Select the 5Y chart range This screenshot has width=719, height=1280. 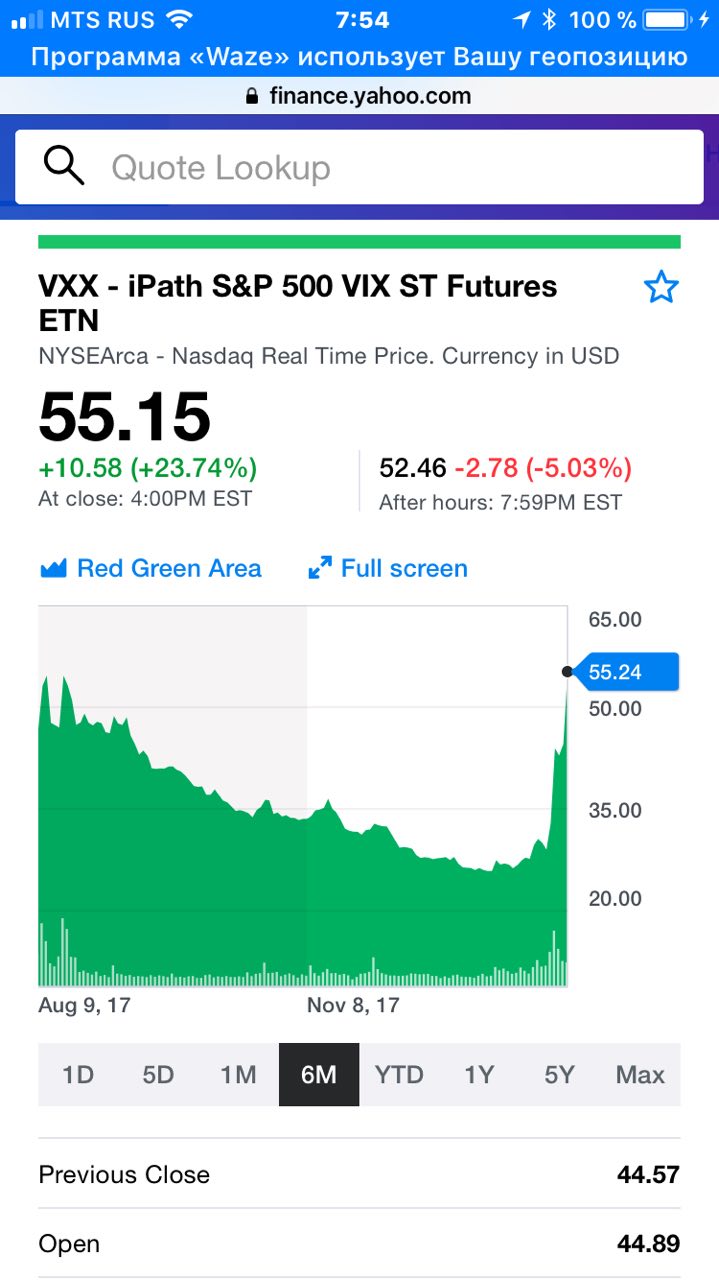pos(560,1075)
